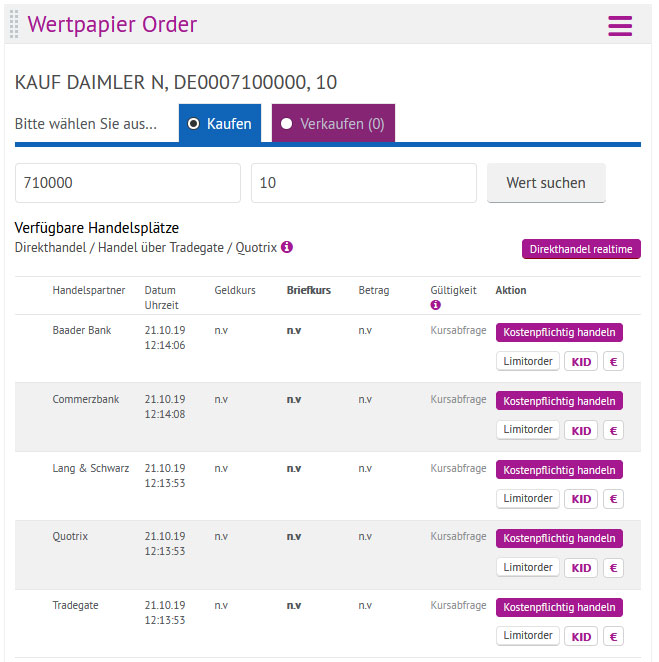Open Limitorder for Baader Bank
Screen dimensions: 659x662
pyautogui.click(x=528, y=361)
